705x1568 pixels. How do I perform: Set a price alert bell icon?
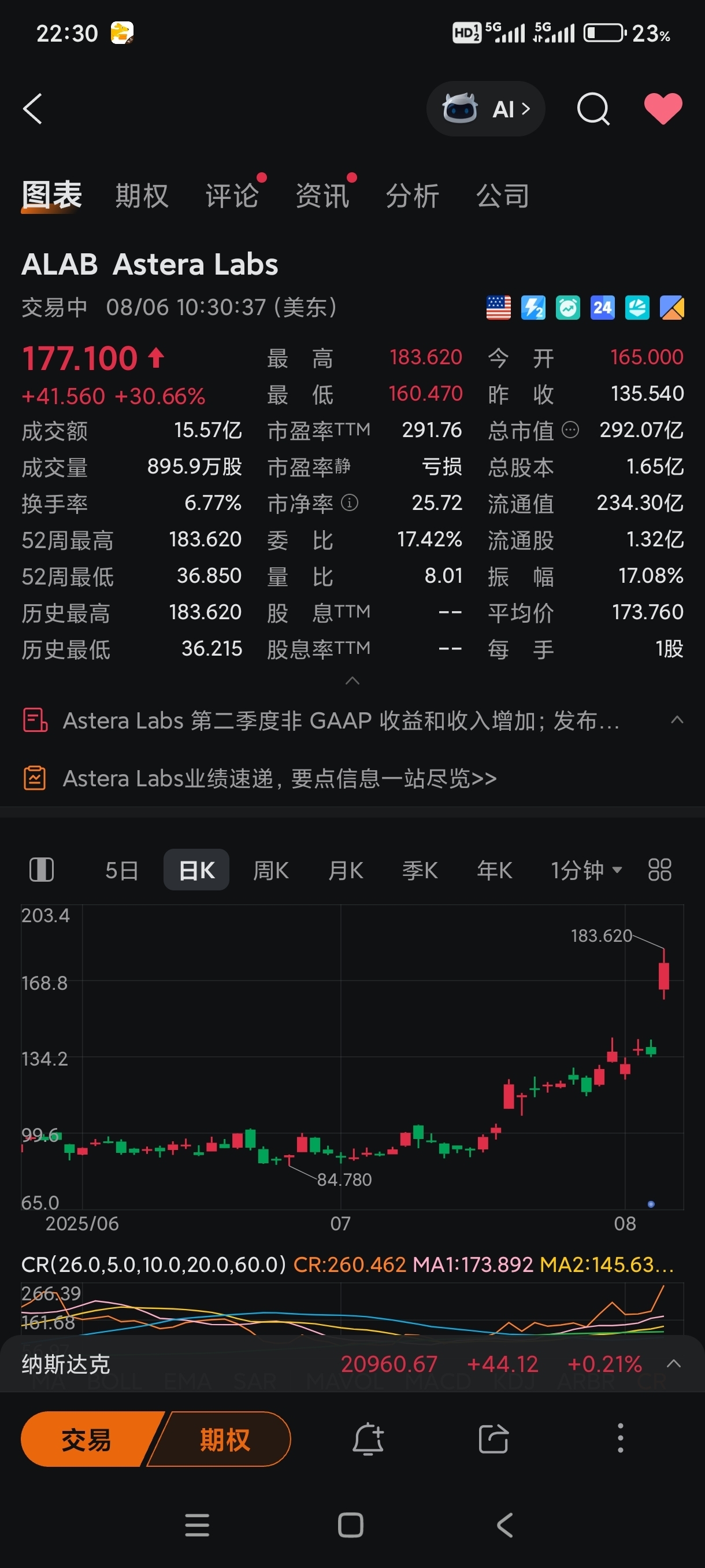click(369, 1440)
